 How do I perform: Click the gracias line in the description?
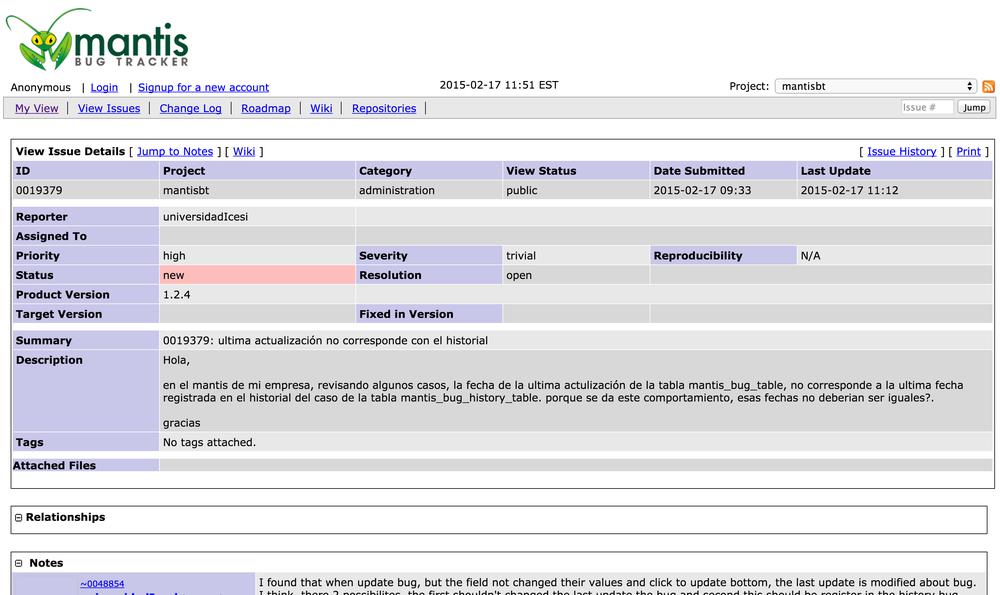tap(181, 423)
